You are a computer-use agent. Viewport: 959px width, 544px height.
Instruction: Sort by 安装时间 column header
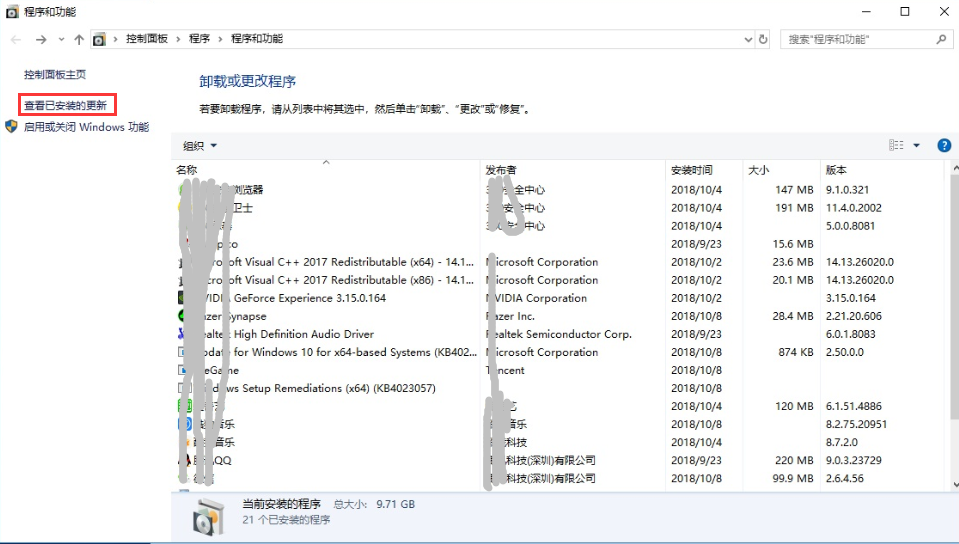coord(692,170)
